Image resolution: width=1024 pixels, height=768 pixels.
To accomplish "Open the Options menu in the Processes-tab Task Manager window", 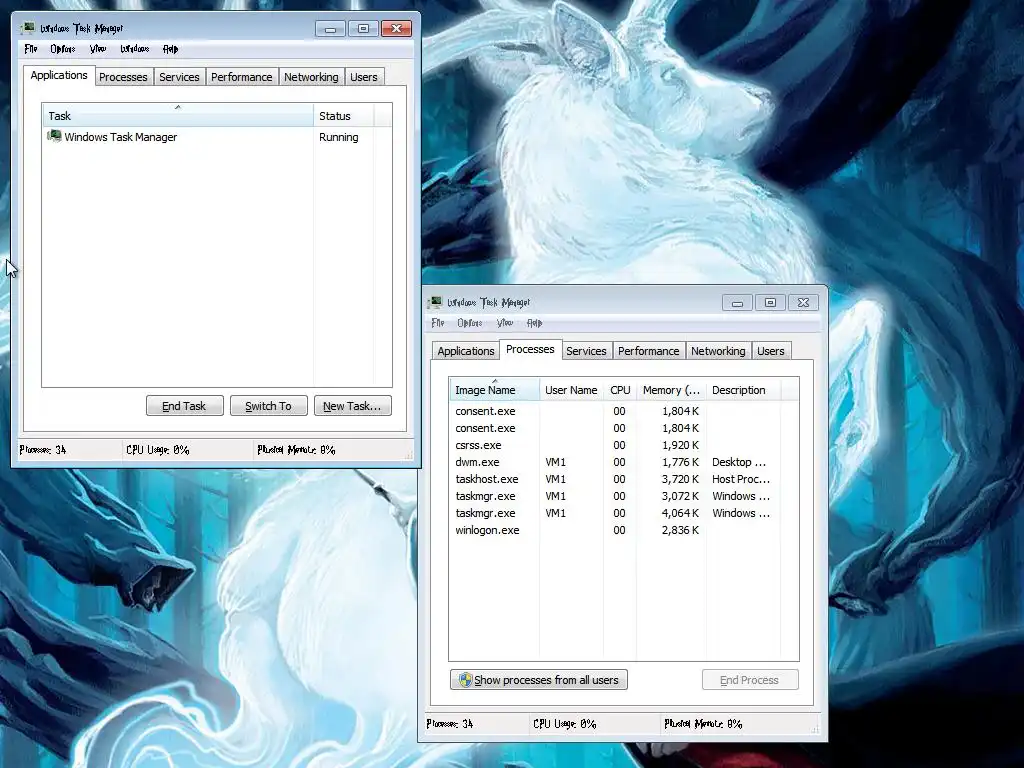I will 470,323.
